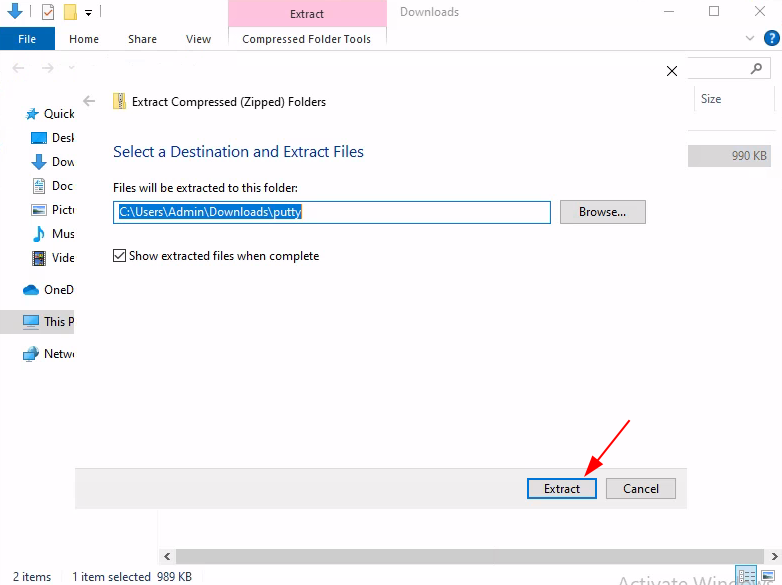Screen dimensions: 782x585
Task: Open the Help question mark icon
Action: coord(771,38)
